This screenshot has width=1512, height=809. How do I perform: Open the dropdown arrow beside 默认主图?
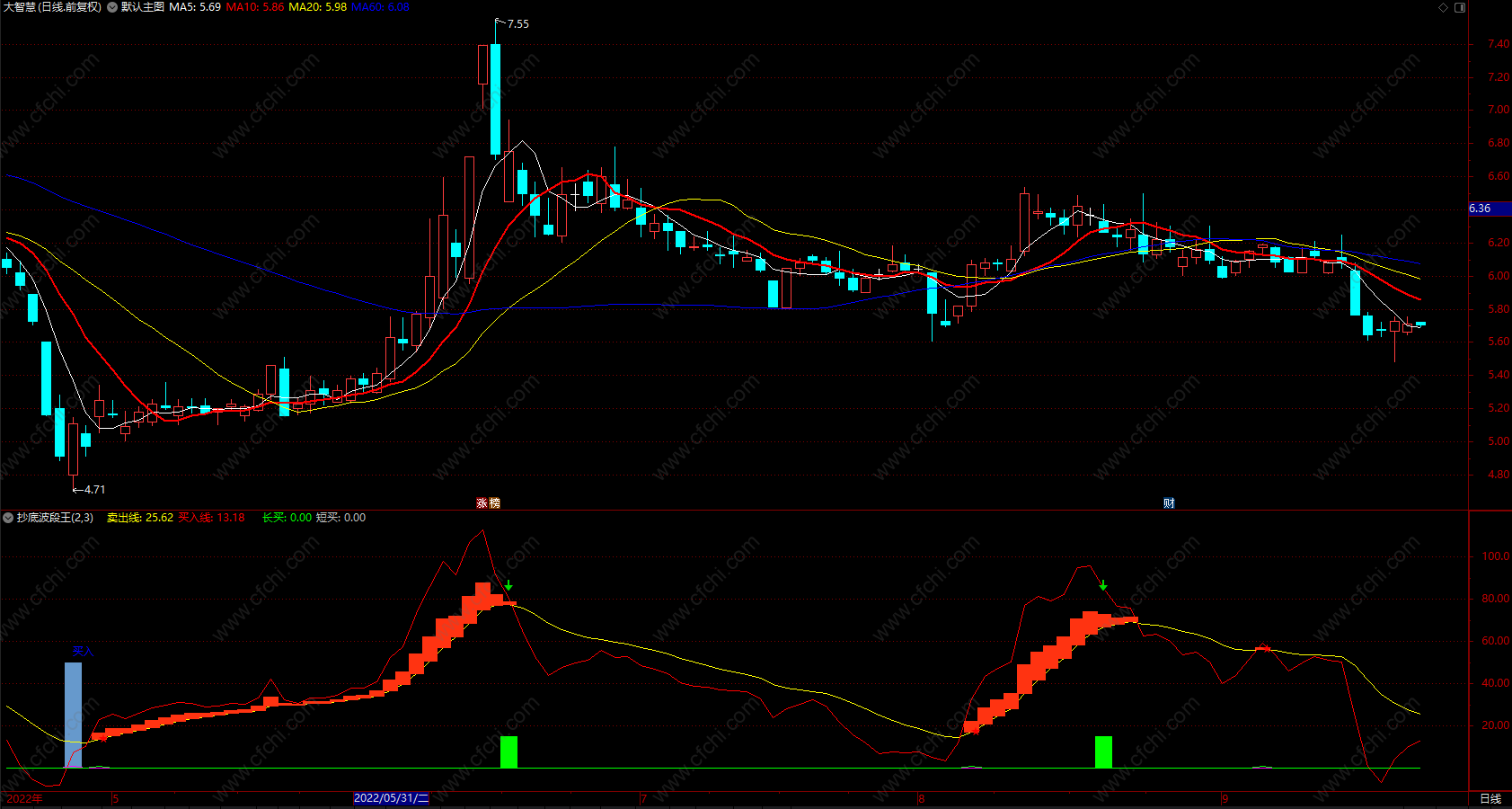(x=112, y=7)
